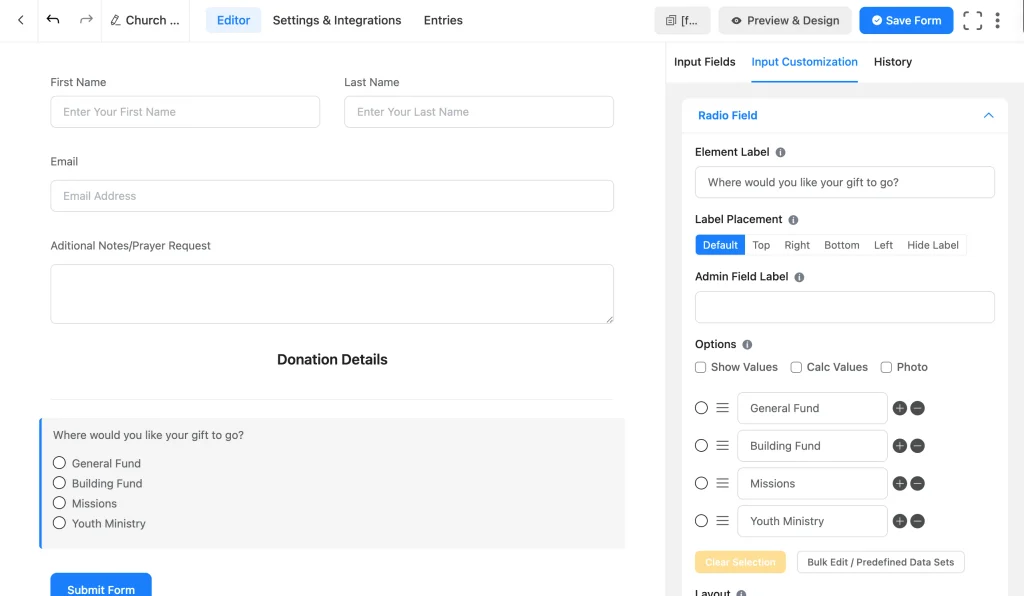This screenshot has height=596, width=1024.
Task: Go back using the left chevron arrow
Action: point(21,20)
